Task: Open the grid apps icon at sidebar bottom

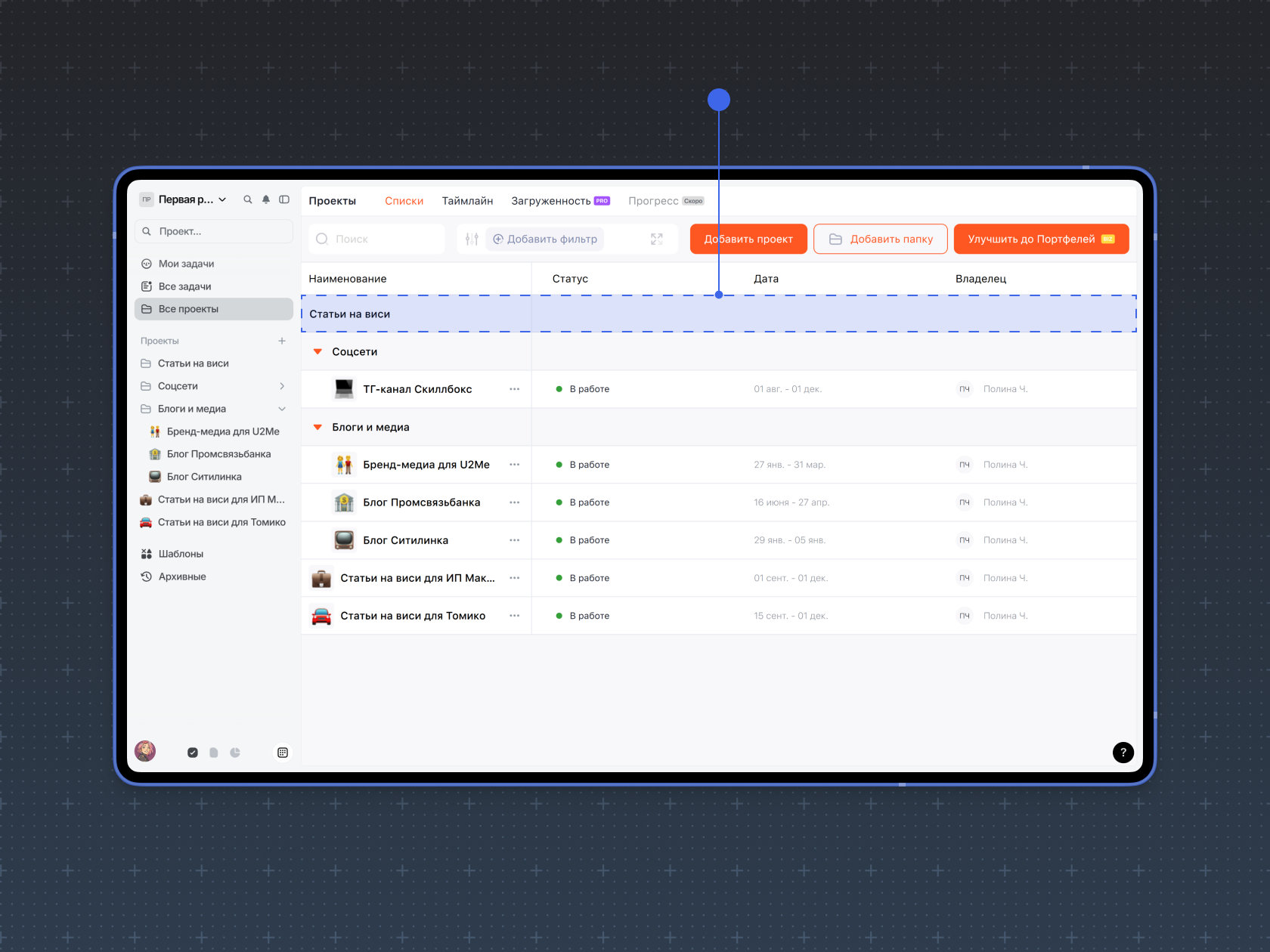Action: tap(283, 753)
